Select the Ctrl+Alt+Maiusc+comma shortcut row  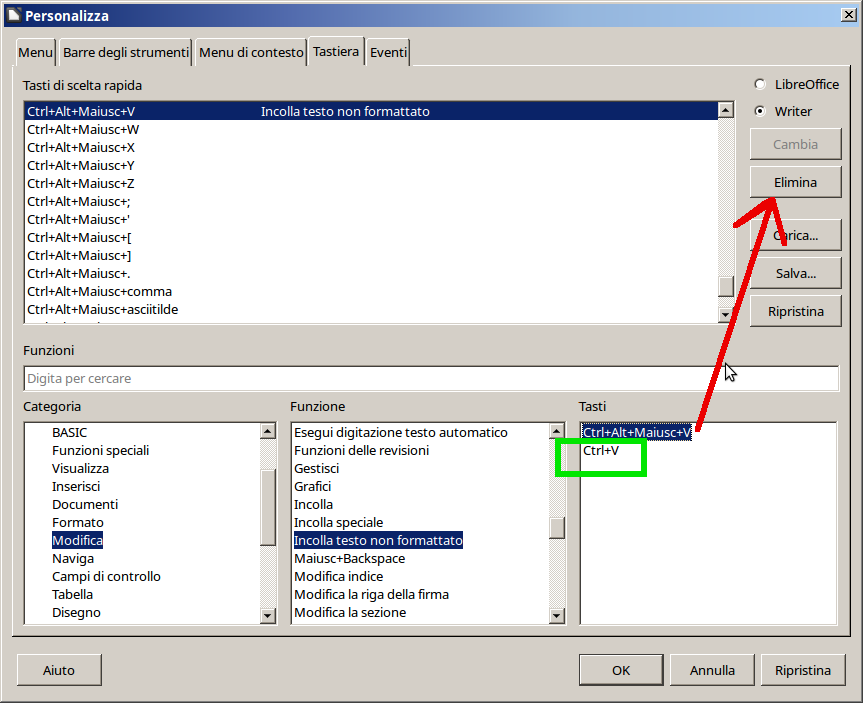click(x=372, y=291)
